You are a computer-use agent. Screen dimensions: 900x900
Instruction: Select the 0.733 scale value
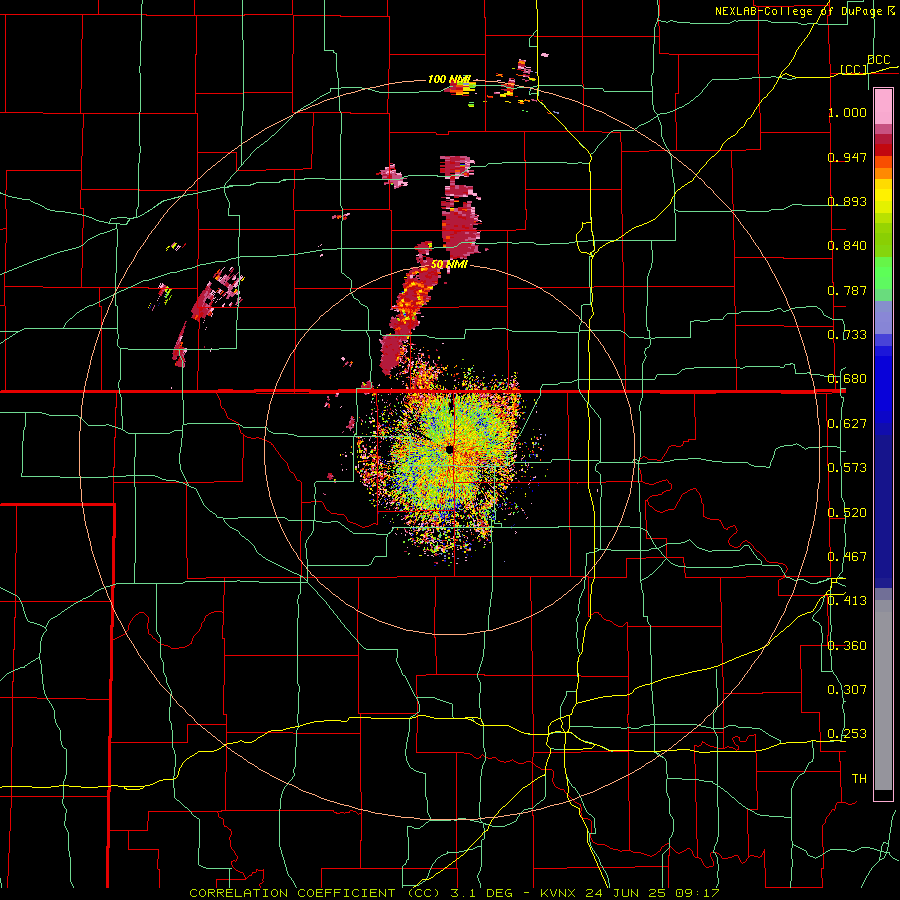coord(847,335)
